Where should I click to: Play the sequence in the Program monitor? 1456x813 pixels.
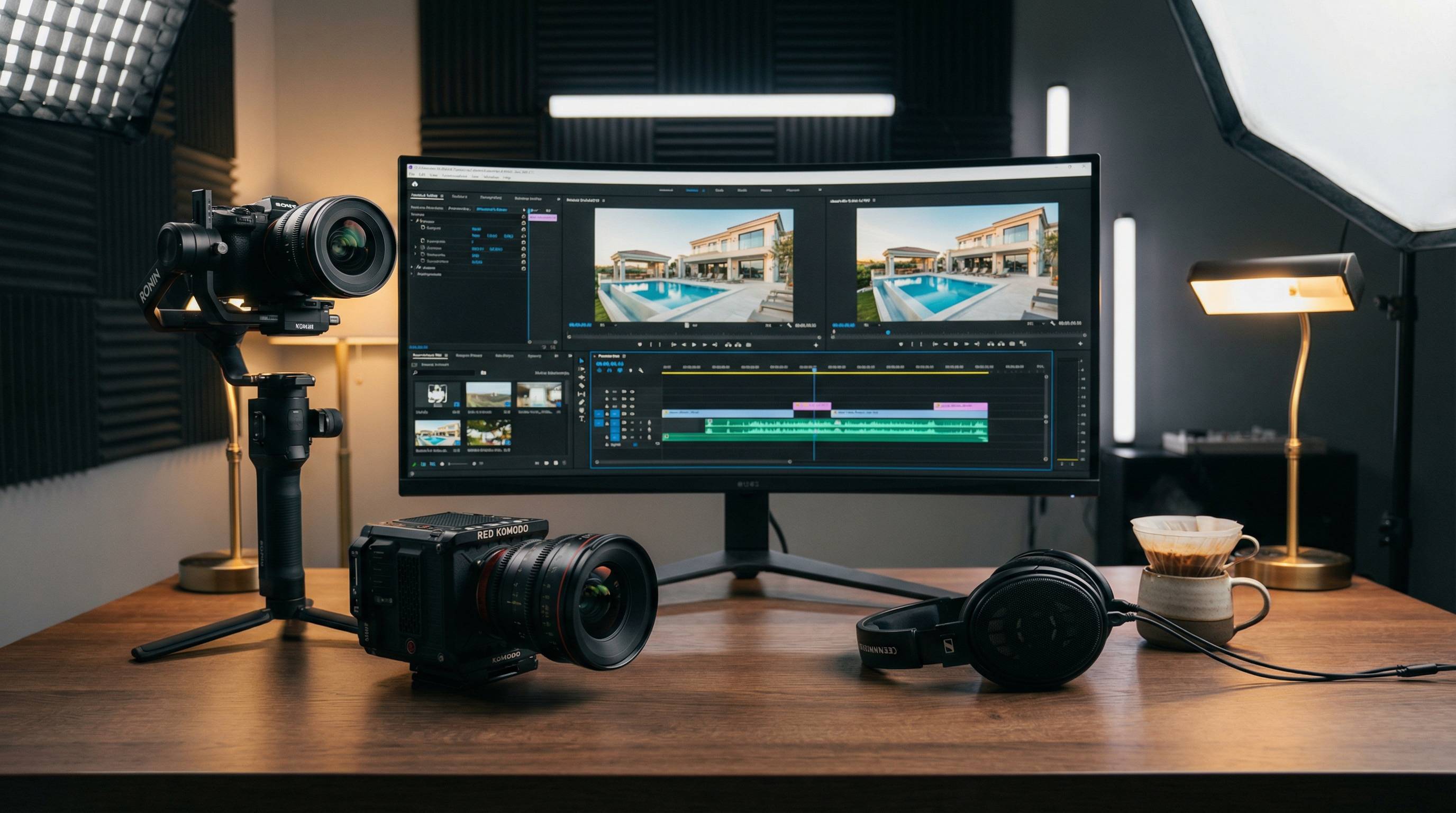point(956,345)
